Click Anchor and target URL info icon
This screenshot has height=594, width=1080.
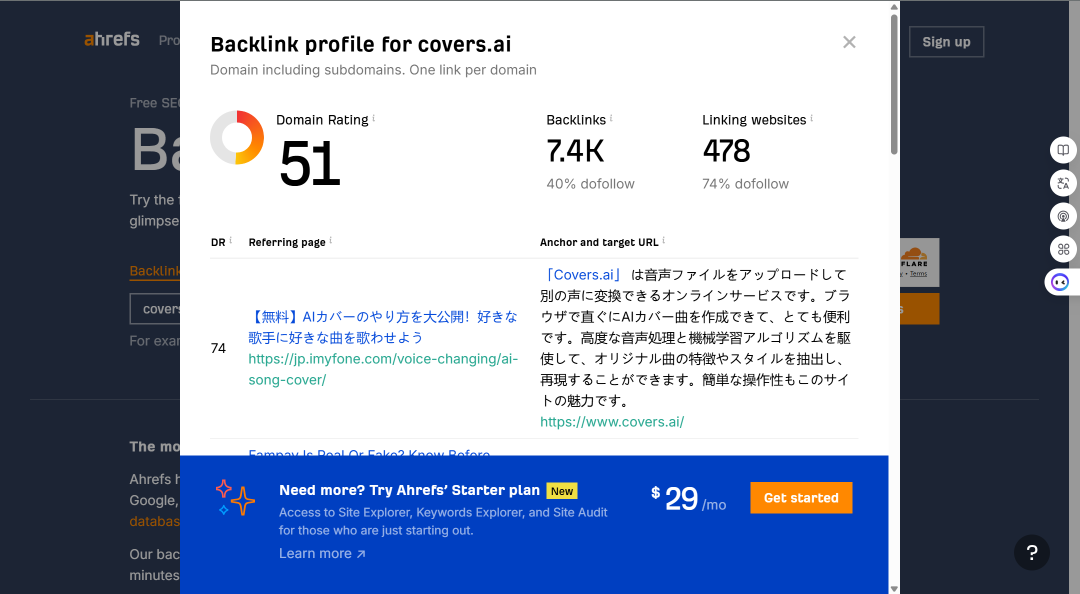click(x=663, y=240)
